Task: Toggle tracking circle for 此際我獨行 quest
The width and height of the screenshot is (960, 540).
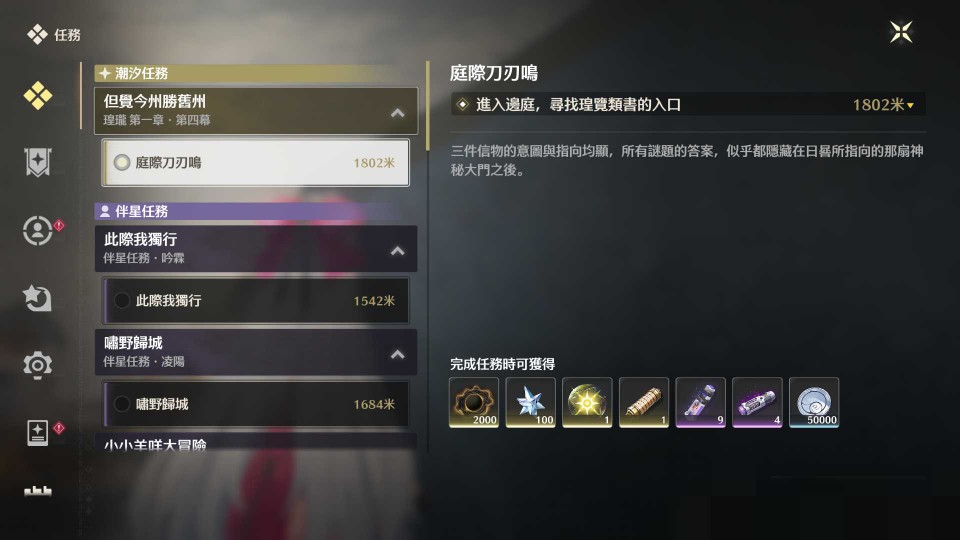Action: [x=122, y=300]
